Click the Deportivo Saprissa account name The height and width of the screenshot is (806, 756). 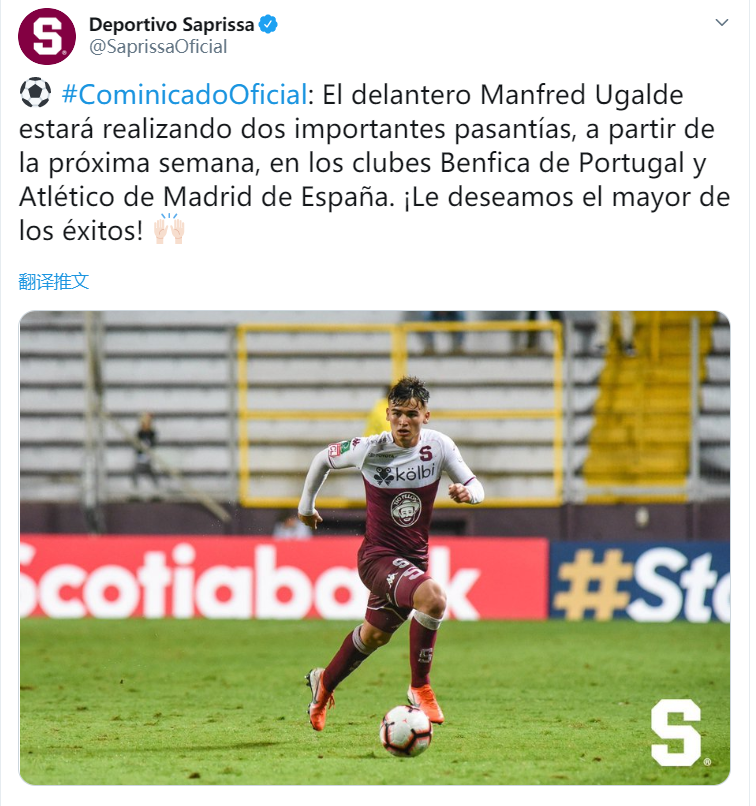[x=172, y=24]
